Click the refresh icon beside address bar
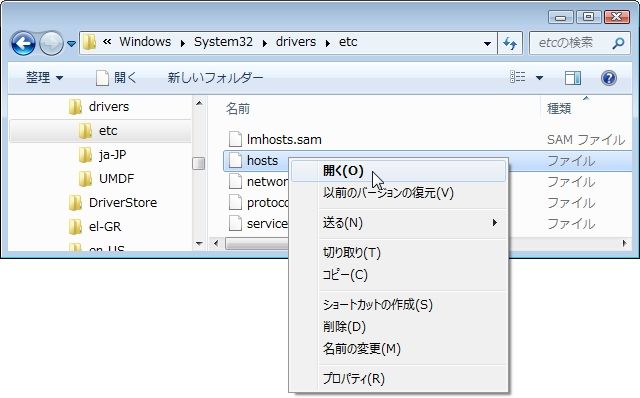Screen dimensions: 640x398 click(510, 43)
